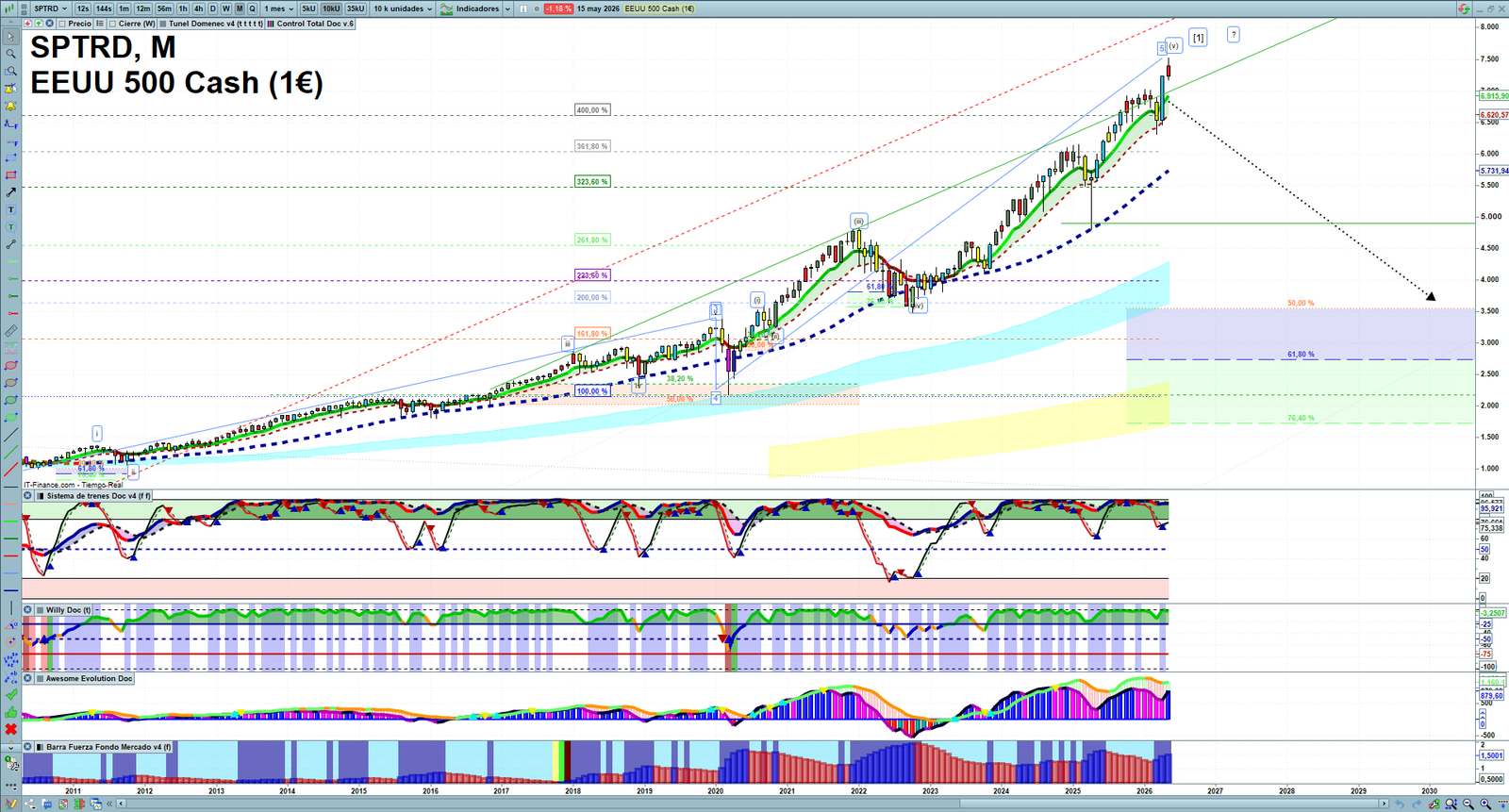Switch to the 4h timeframe
The height and width of the screenshot is (812, 1509).
tap(198, 8)
